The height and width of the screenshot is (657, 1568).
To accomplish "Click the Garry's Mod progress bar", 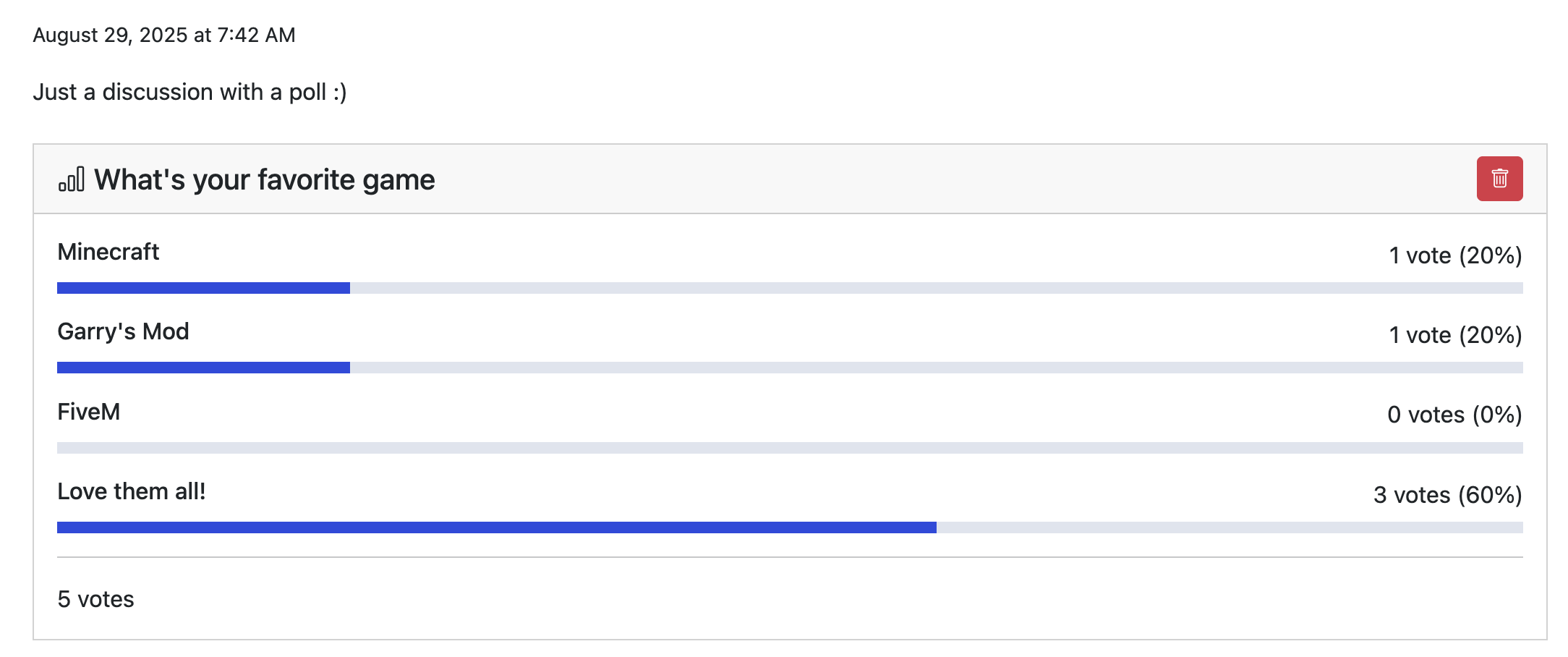I will (790, 368).
